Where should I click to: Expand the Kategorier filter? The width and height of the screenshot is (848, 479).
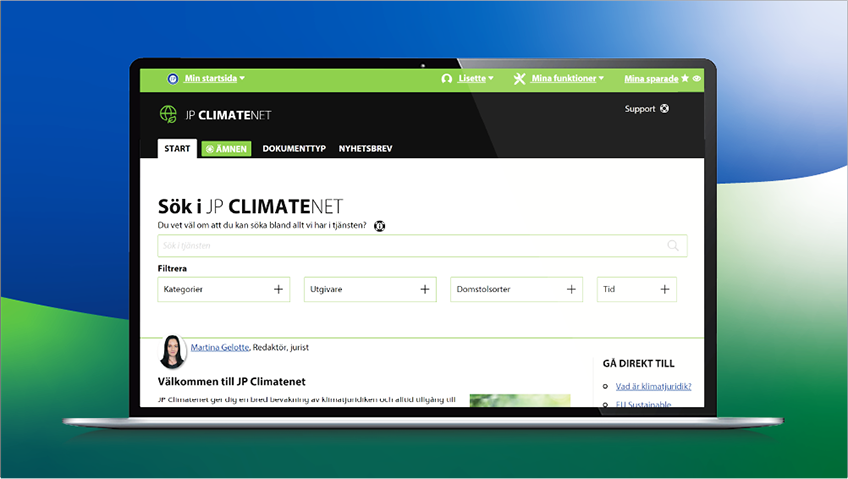(x=224, y=289)
